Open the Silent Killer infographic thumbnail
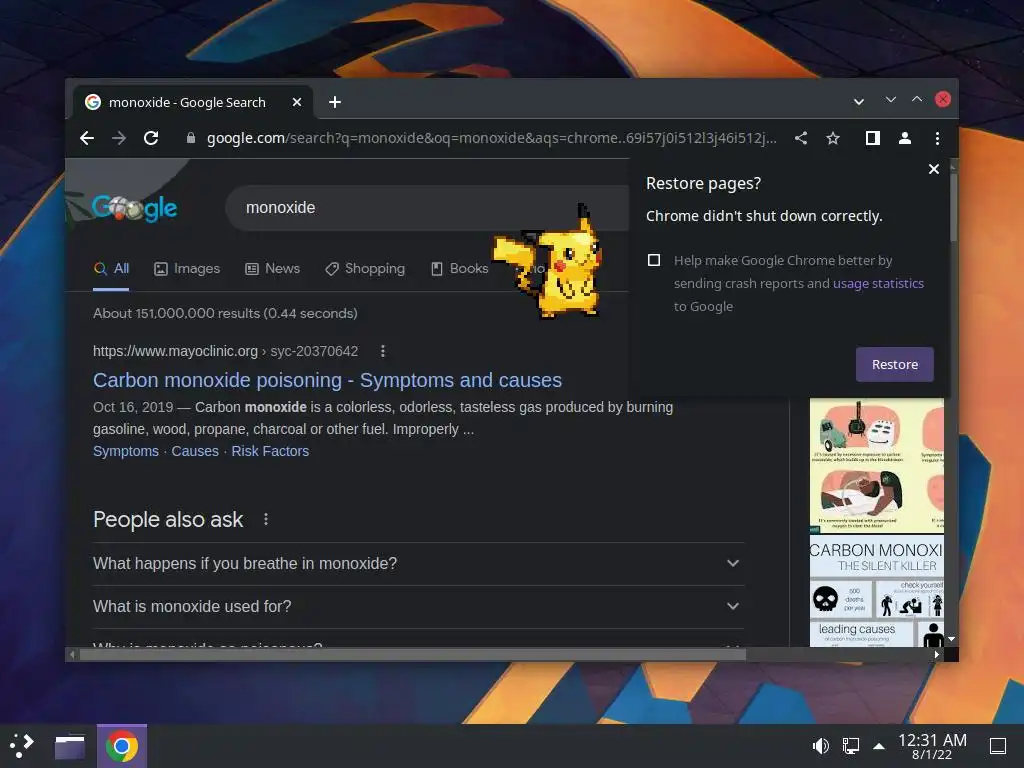Screen dimensions: 1024x768 pyautogui.click(x=876, y=592)
